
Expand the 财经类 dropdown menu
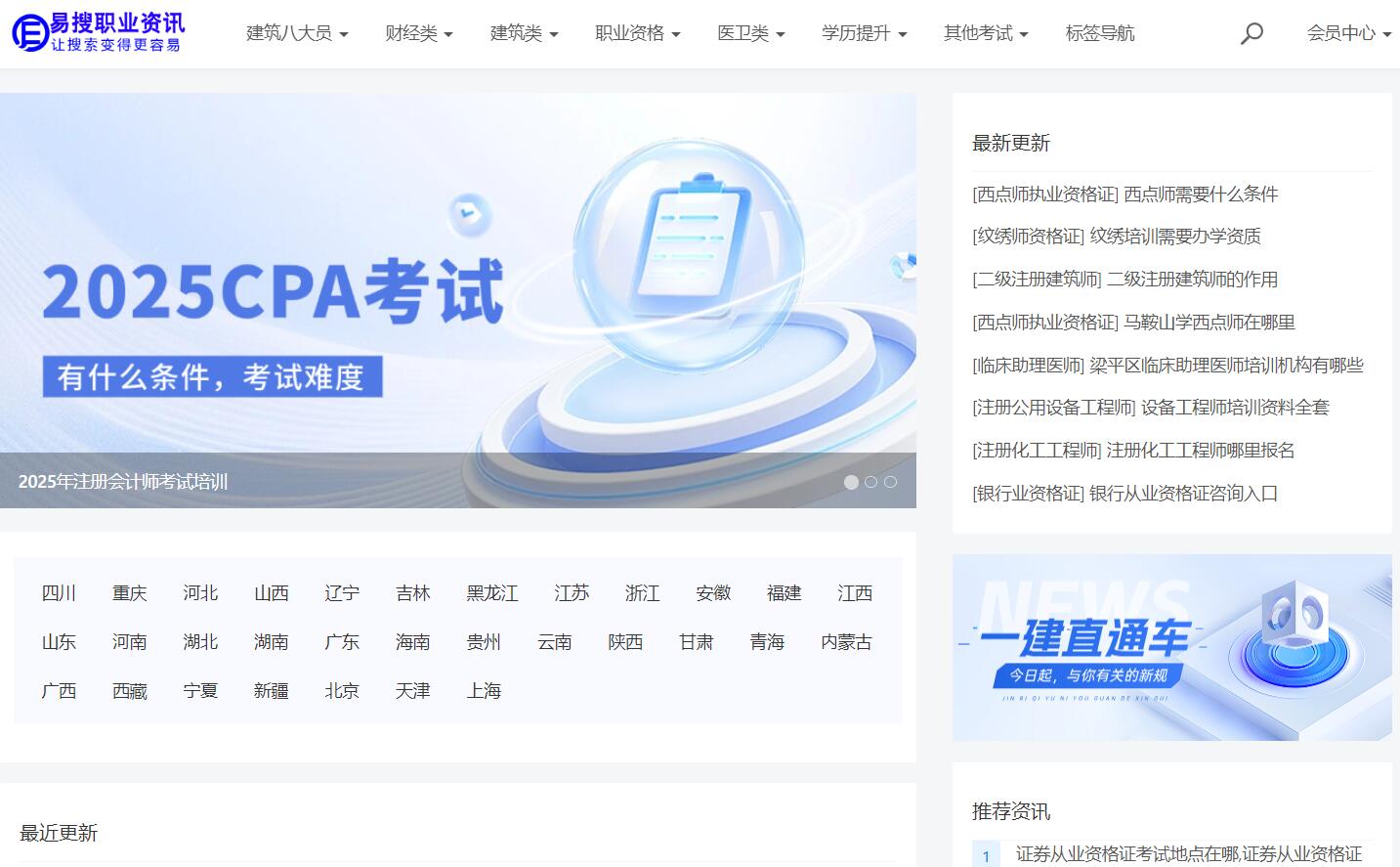(x=418, y=33)
